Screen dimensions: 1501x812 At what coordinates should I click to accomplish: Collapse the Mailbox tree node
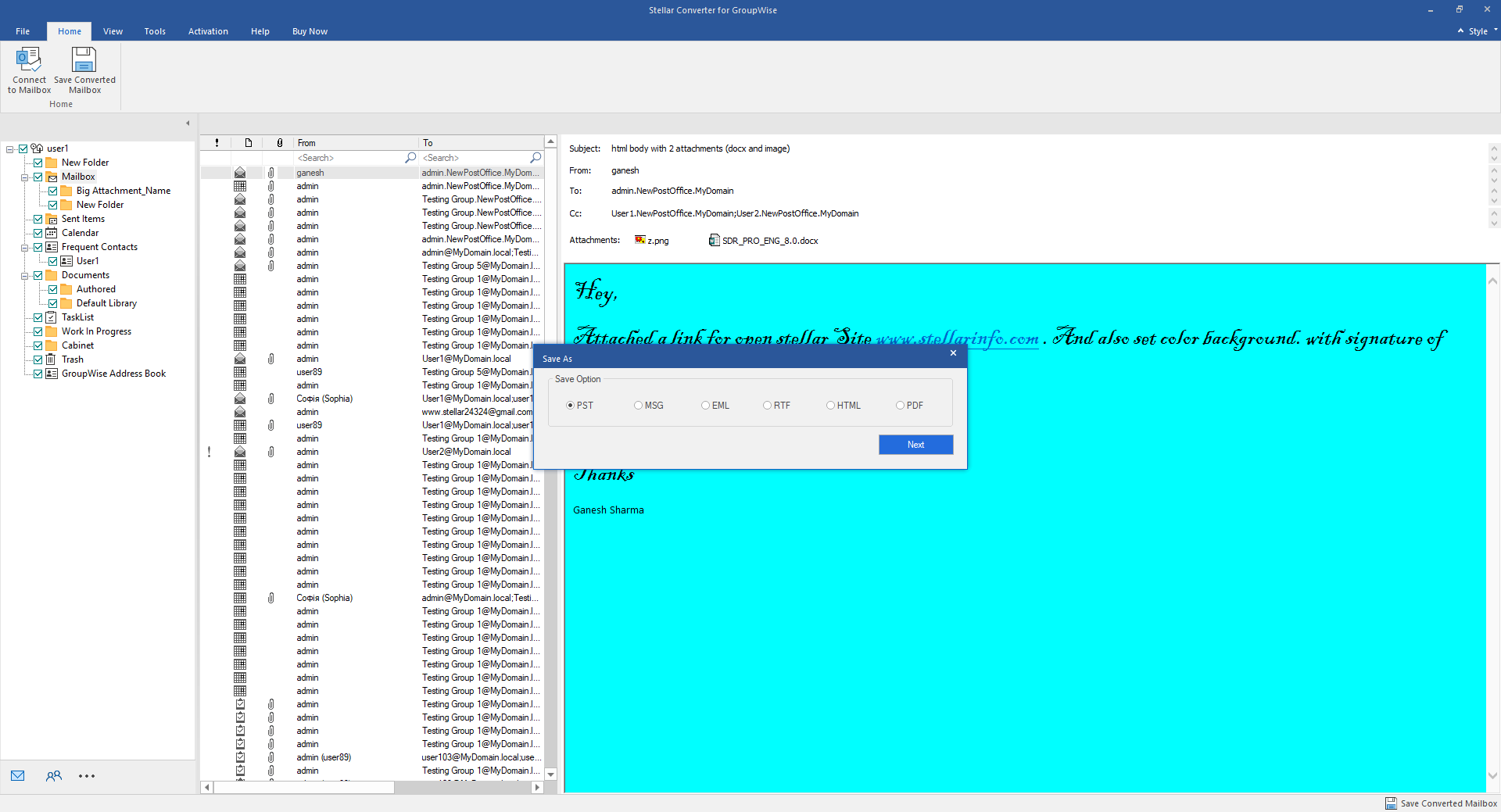24,177
